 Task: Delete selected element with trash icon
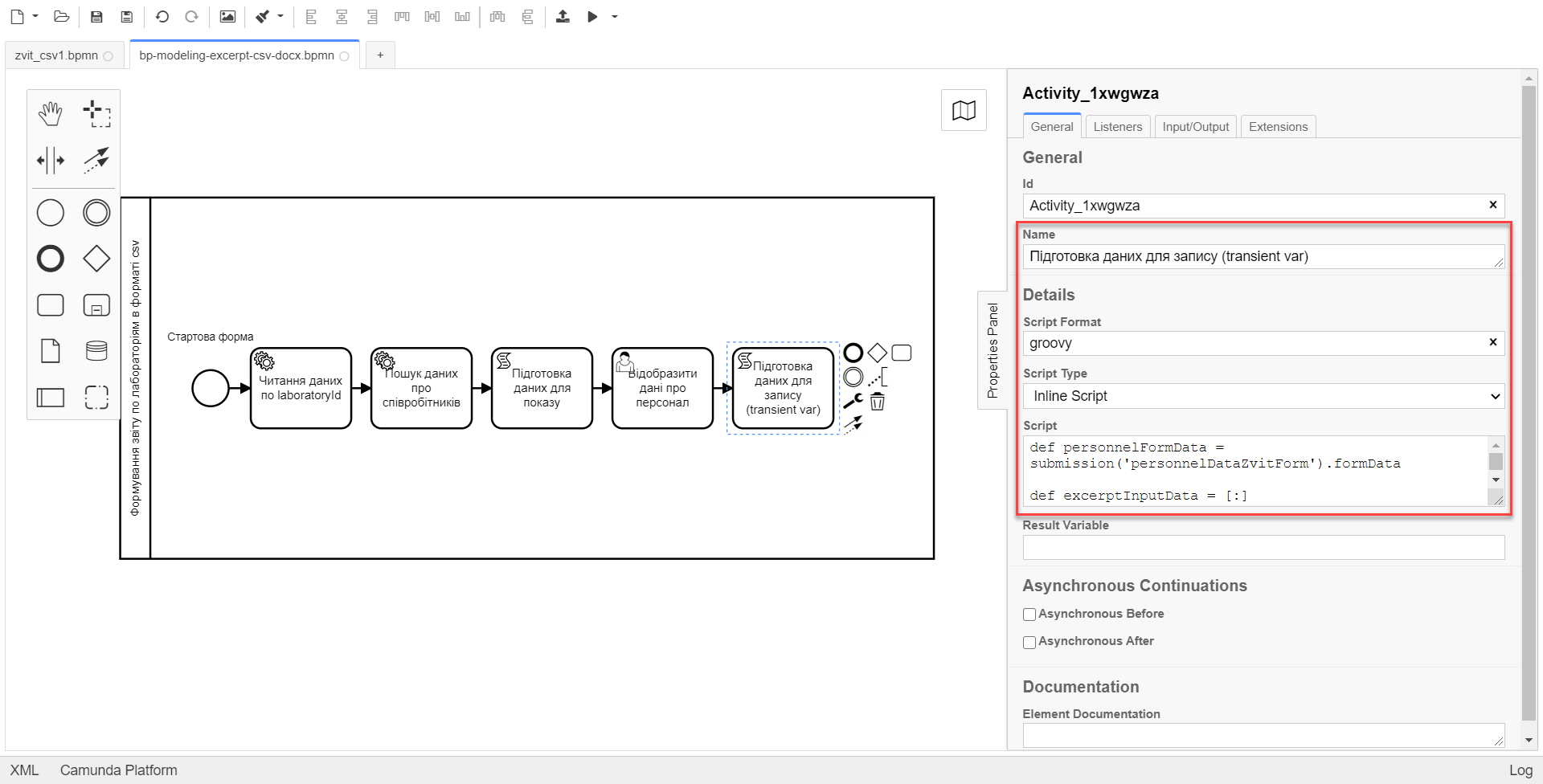coord(878,402)
